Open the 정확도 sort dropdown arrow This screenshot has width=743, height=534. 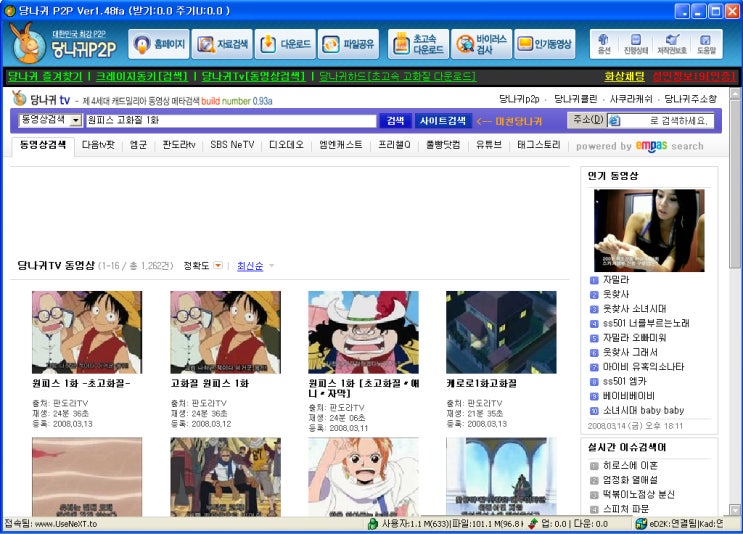218,266
